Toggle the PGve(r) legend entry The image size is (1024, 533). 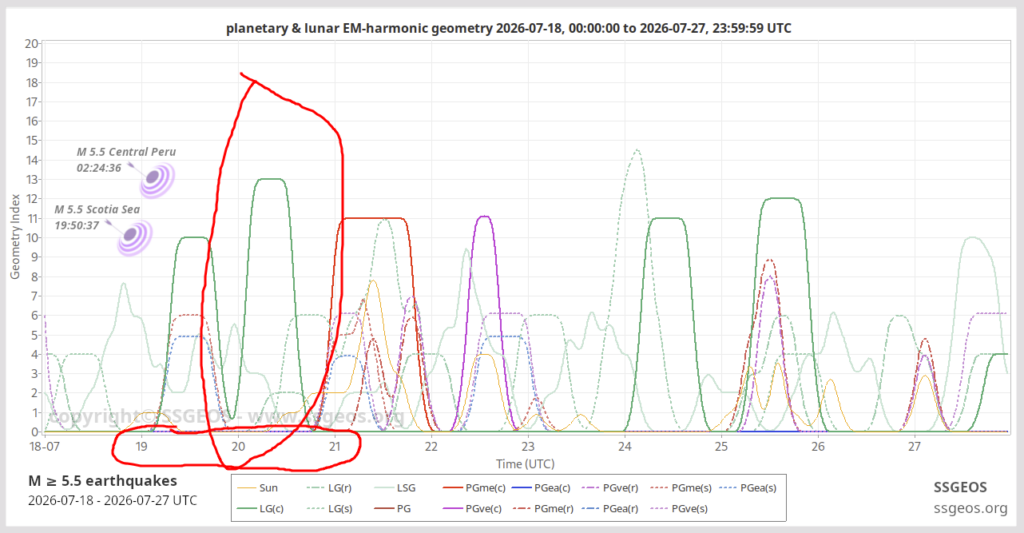609,488
